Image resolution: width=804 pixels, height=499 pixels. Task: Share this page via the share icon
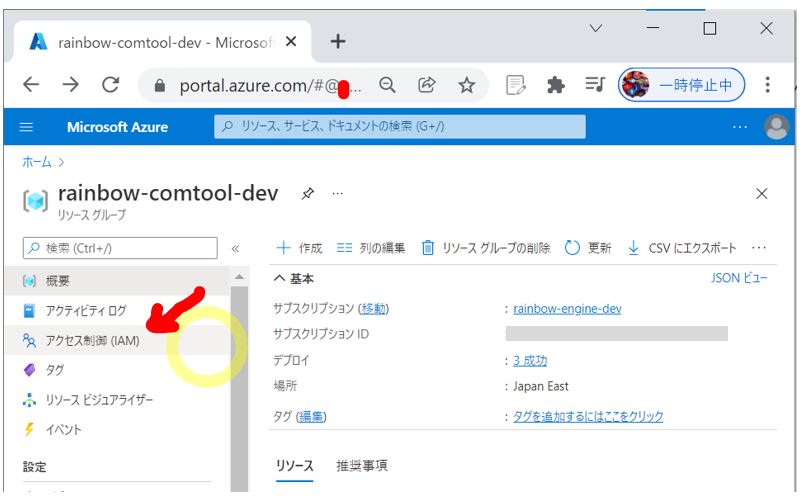pos(427,85)
